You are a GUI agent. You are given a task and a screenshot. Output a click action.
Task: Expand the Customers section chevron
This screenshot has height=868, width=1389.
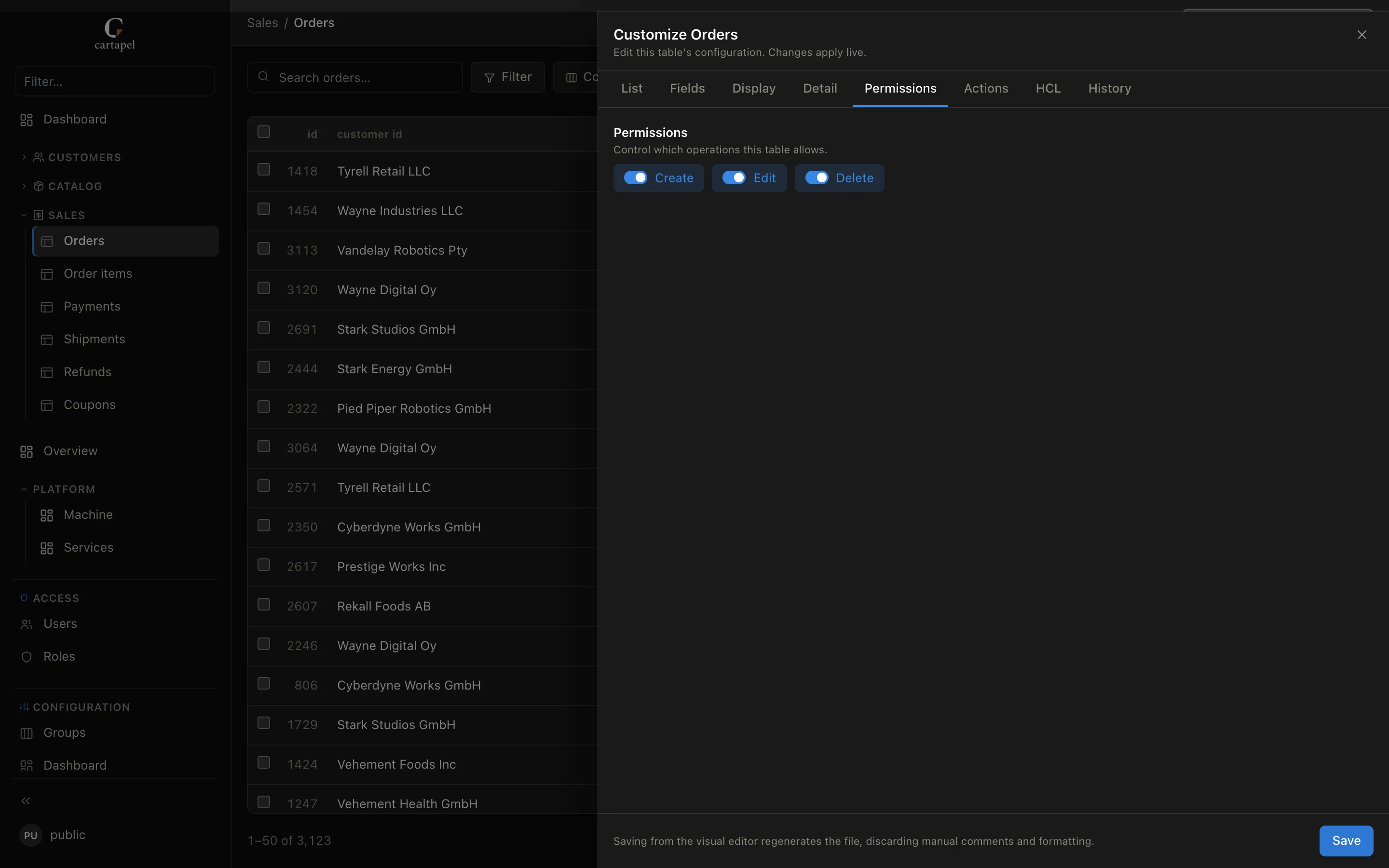tap(24, 157)
